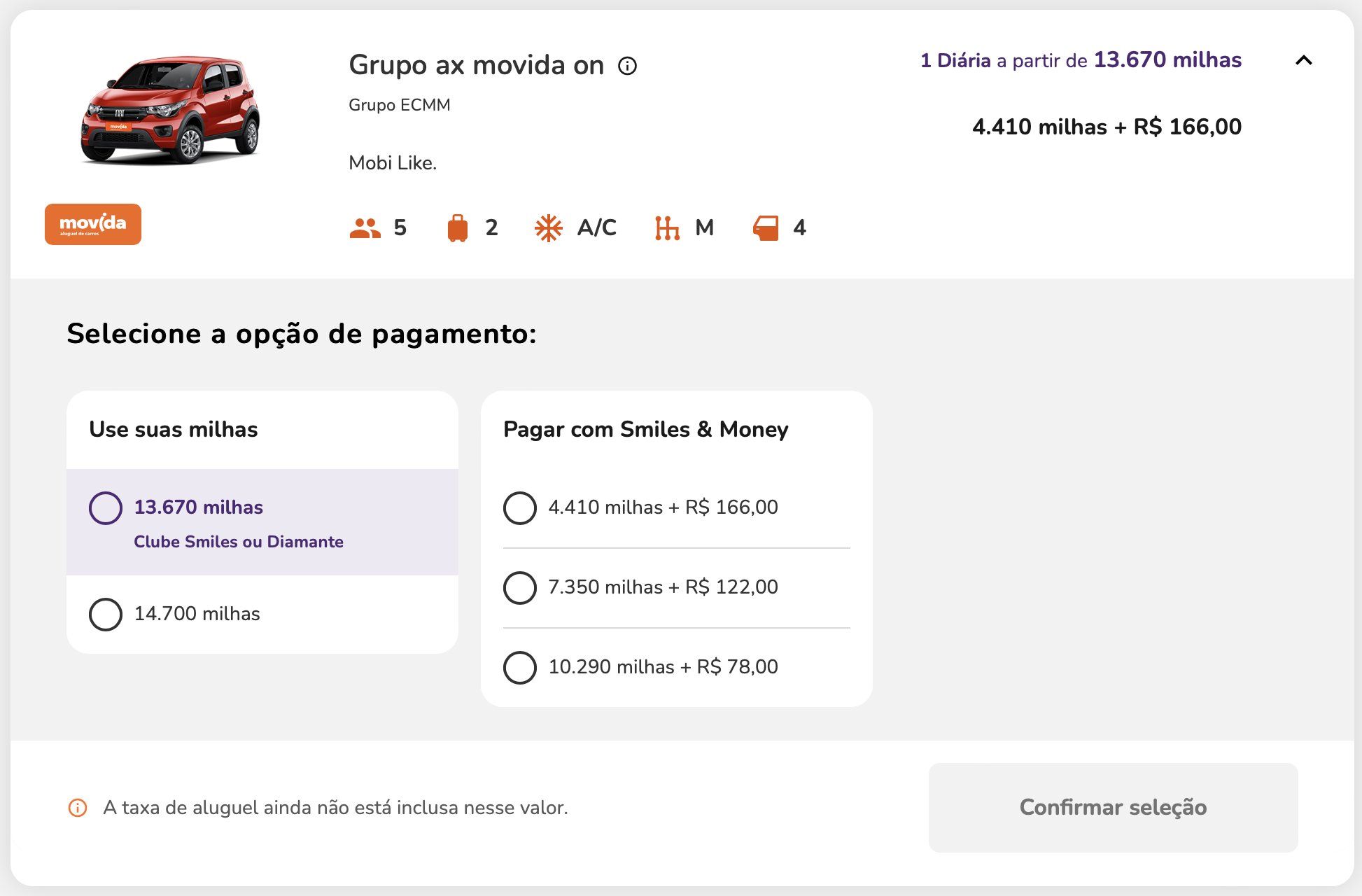Click the info icon beside Grupo ax movida on
The width and height of the screenshot is (1362, 896).
click(627, 66)
